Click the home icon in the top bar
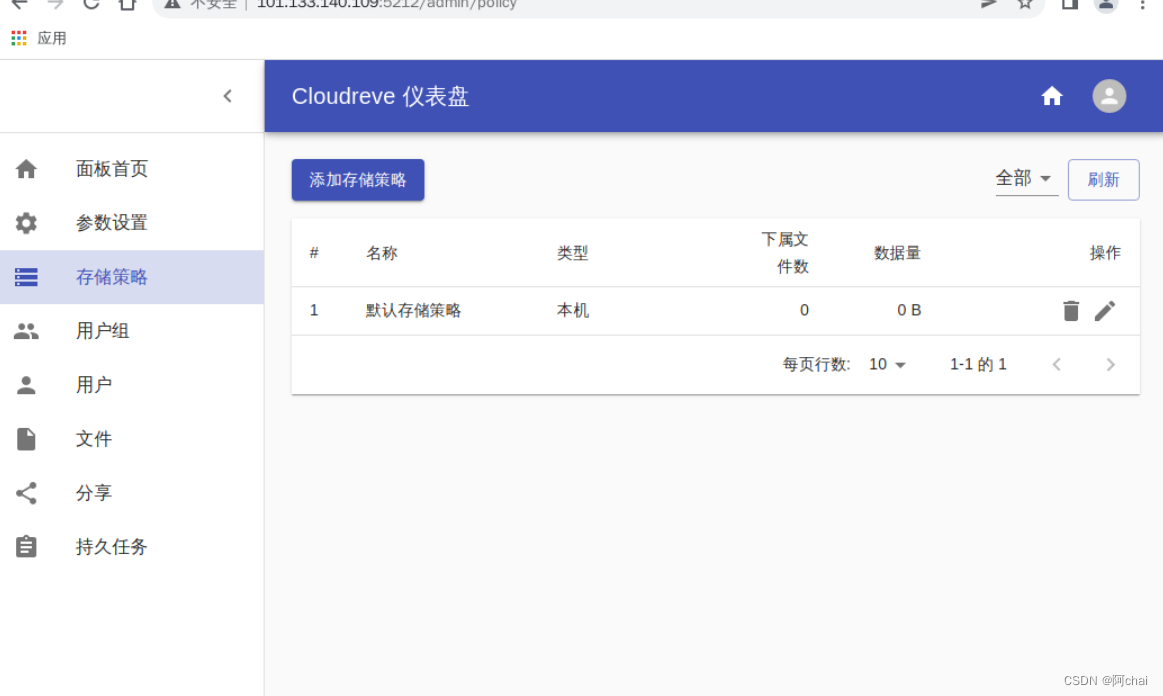1163x696 pixels. [1052, 96]
